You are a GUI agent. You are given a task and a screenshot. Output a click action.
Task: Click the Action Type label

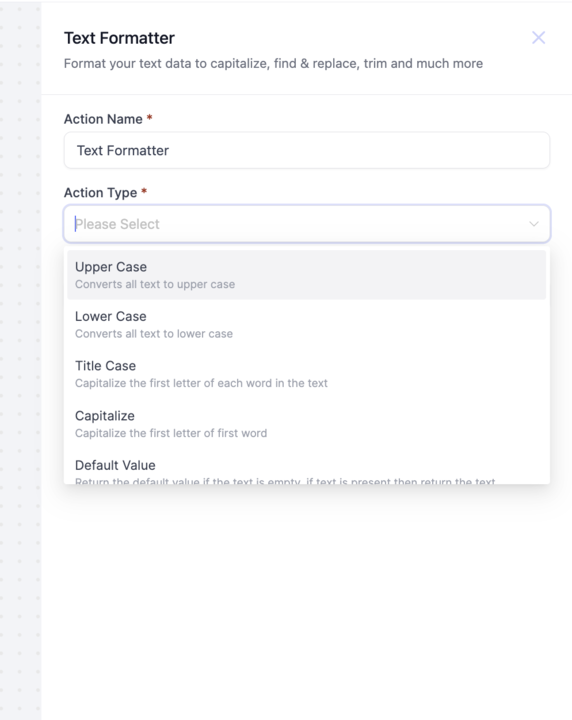101,192
